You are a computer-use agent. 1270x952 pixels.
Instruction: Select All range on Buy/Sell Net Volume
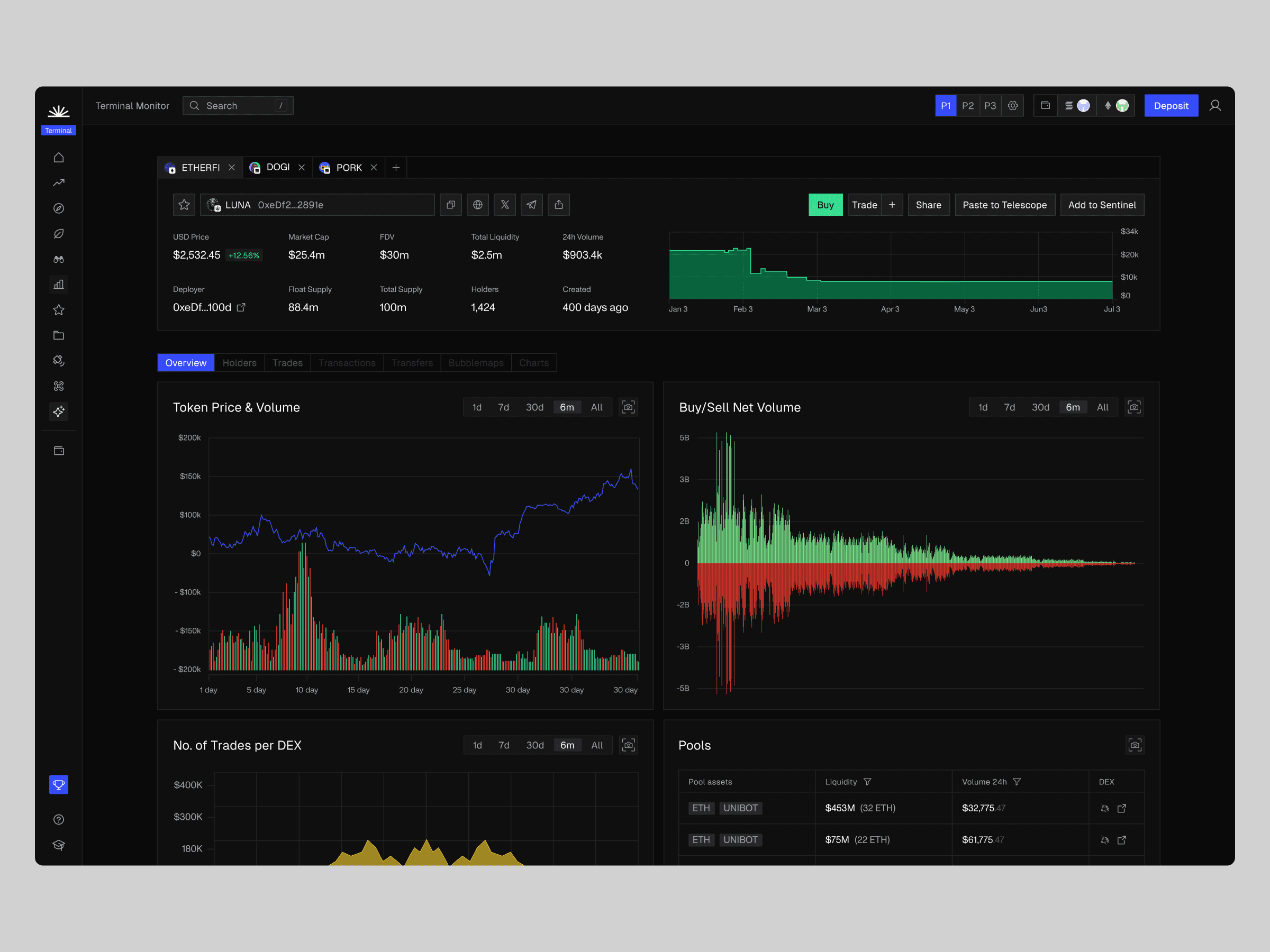tap(1102, 407)
